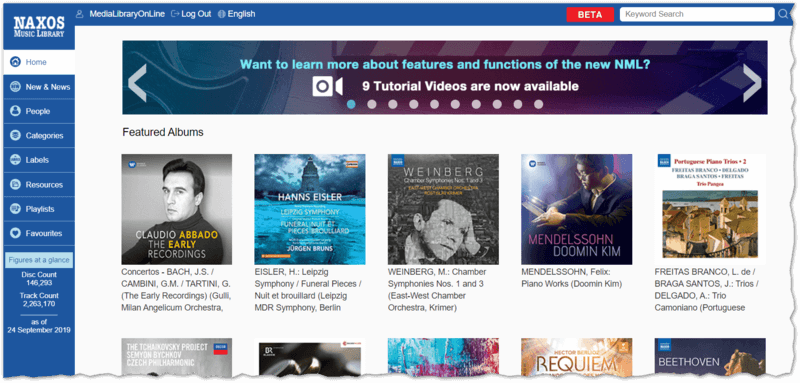
Task: Click the Log Out link
Action: pyautogui.click(x=196, y=14)
